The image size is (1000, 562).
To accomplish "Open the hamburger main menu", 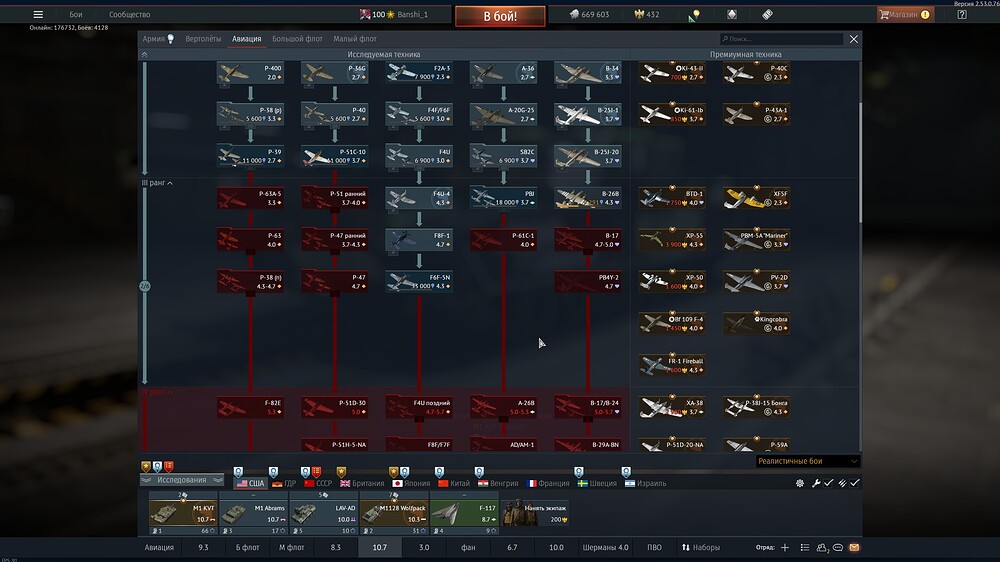I will click(38, 15).
